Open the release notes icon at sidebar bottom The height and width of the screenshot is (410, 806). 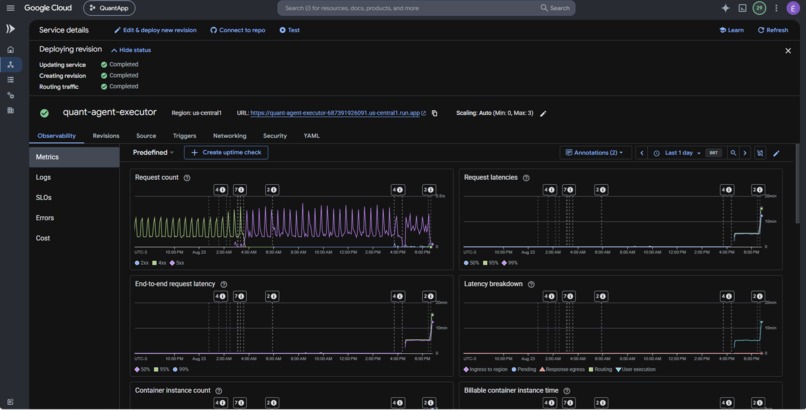coord(10,402)
